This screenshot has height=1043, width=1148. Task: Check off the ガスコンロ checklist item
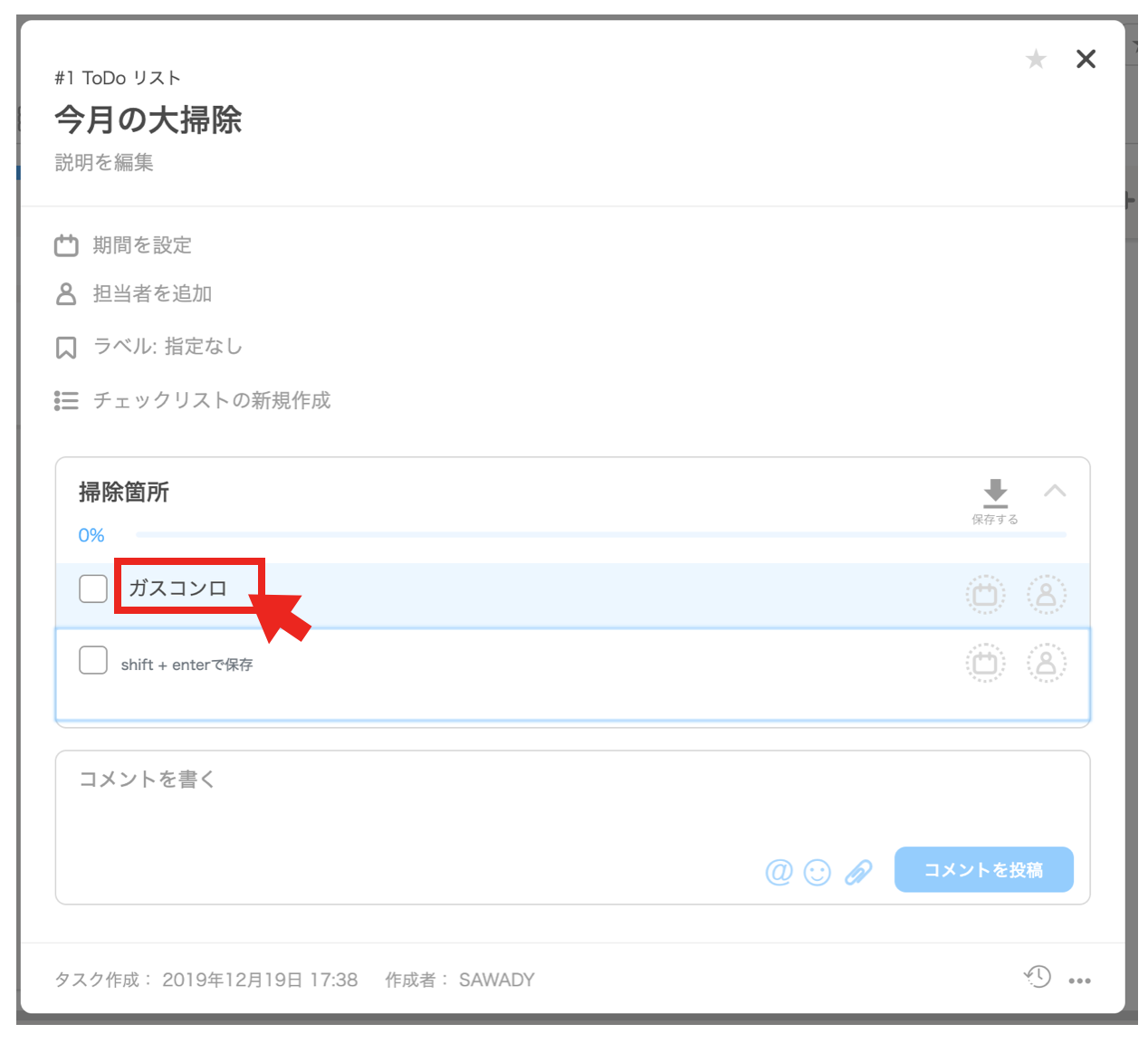[x=92, y=588]
